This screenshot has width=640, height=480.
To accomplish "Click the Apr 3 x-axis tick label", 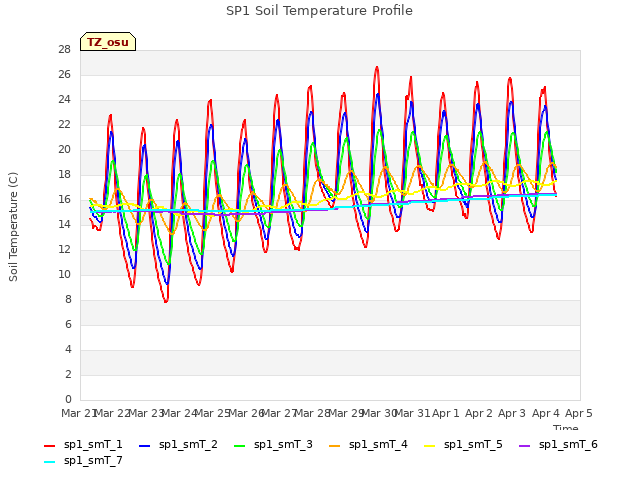I will 512,413.
